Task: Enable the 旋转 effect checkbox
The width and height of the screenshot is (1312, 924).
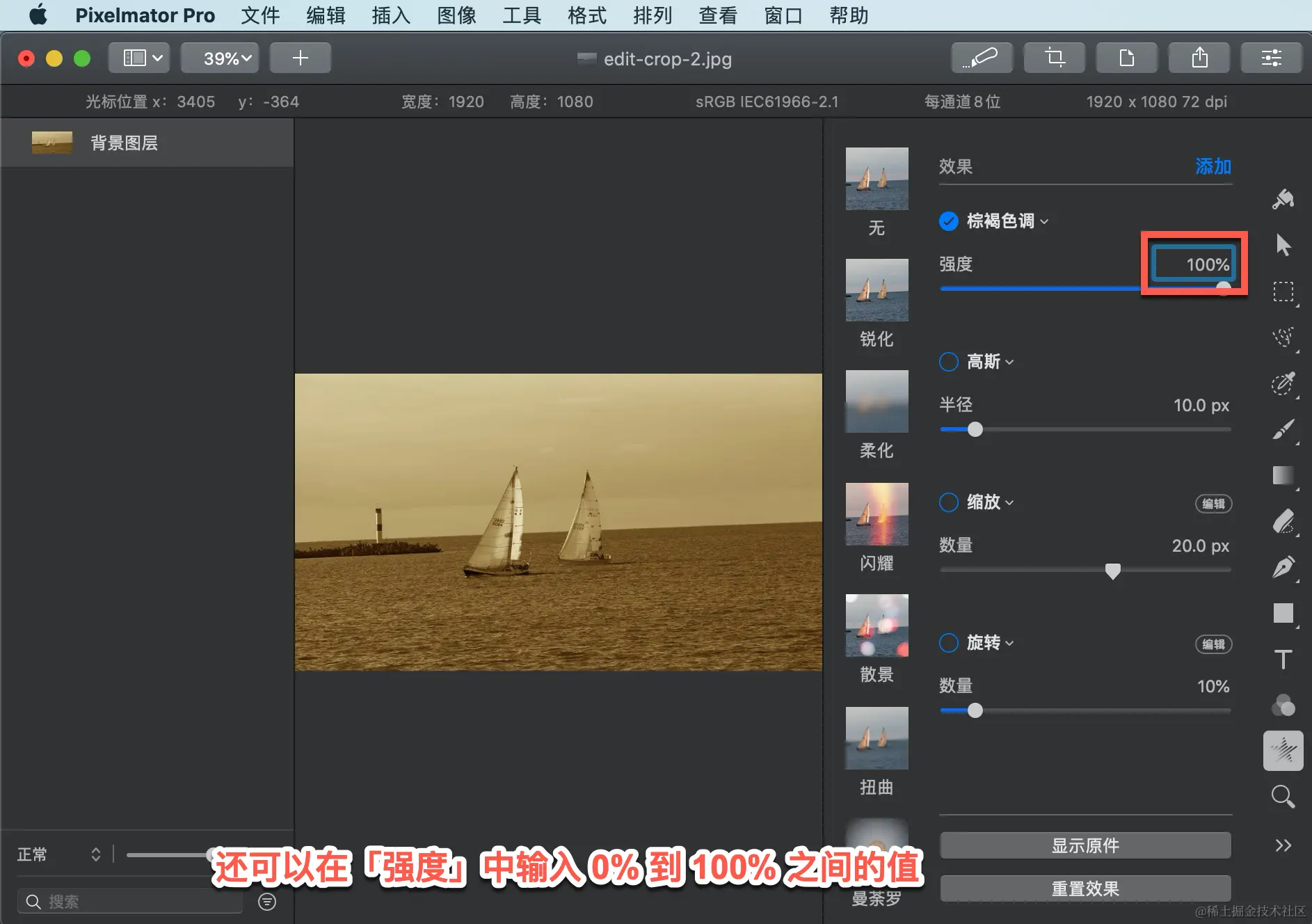Action: pyautogui.click(x=948, y=643)
